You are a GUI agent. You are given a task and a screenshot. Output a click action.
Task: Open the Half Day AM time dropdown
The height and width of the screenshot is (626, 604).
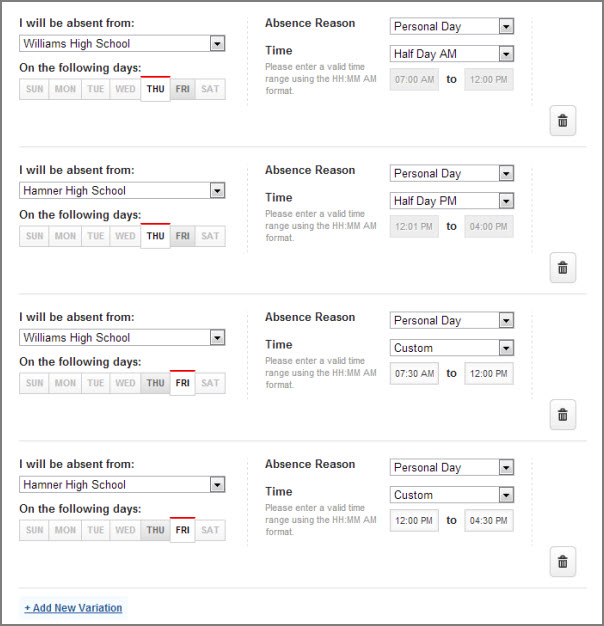coord(451,54)
